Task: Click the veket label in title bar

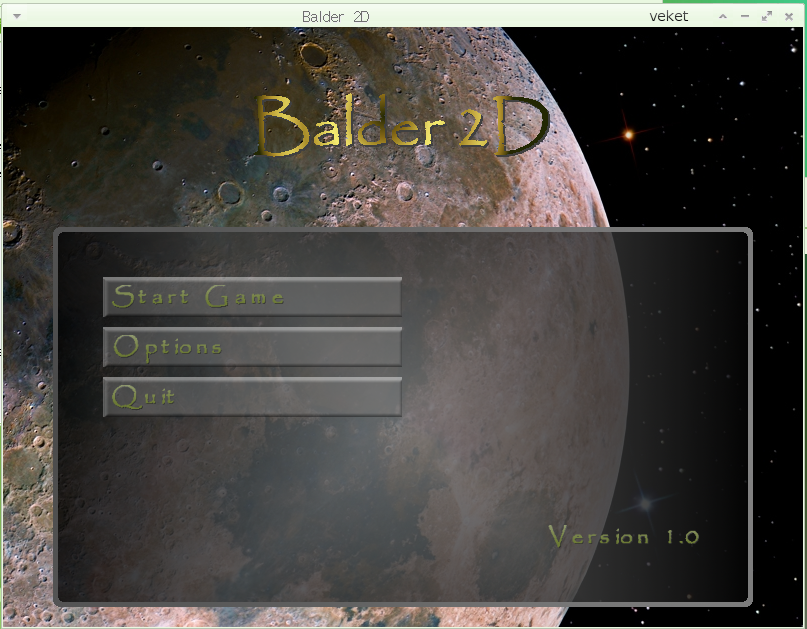Action: click(x=669, y=16)
